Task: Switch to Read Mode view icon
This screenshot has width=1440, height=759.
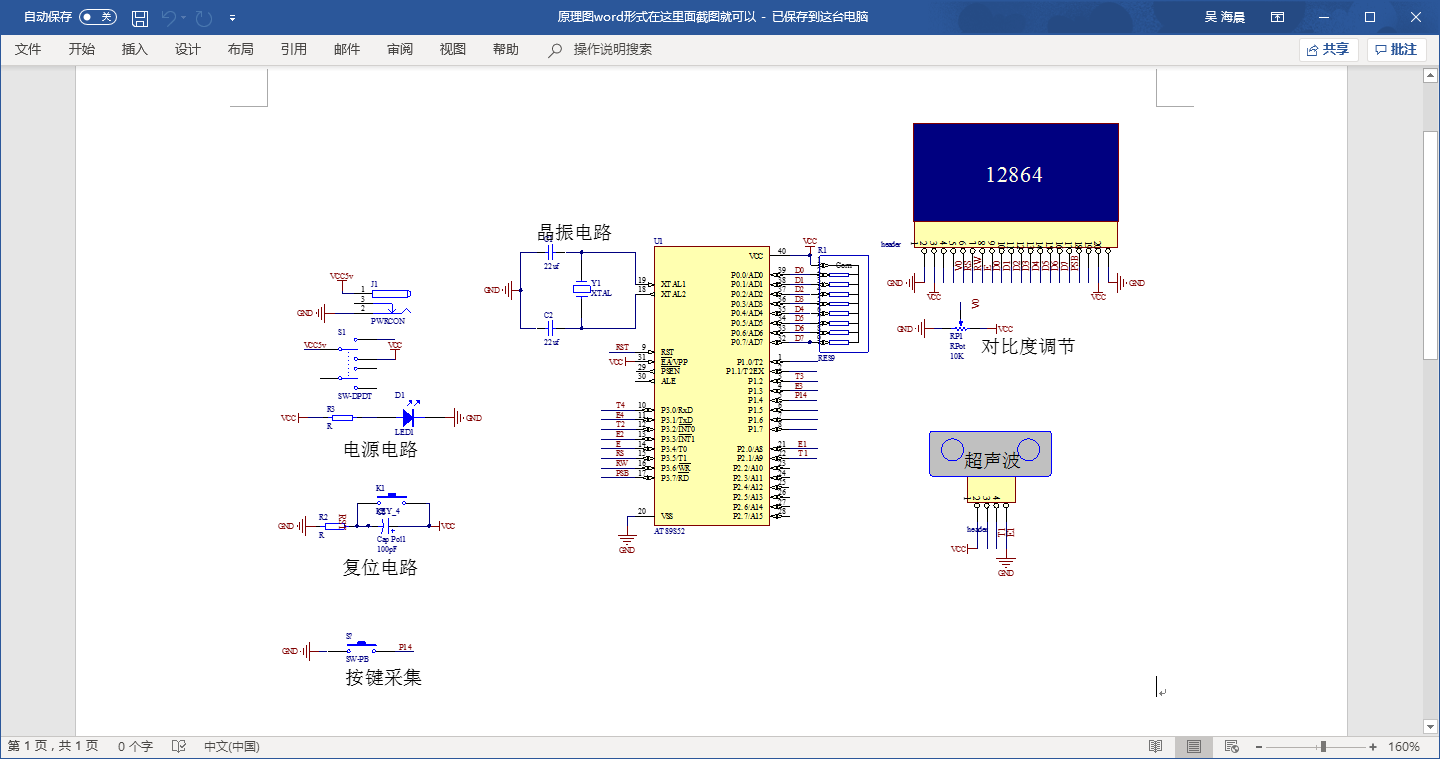Action: pyautogui.click(x=1155, y=746)
